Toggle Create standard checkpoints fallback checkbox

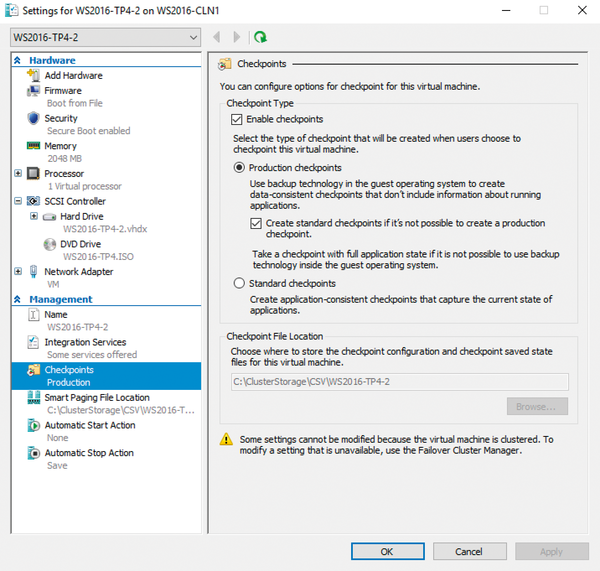256,223
